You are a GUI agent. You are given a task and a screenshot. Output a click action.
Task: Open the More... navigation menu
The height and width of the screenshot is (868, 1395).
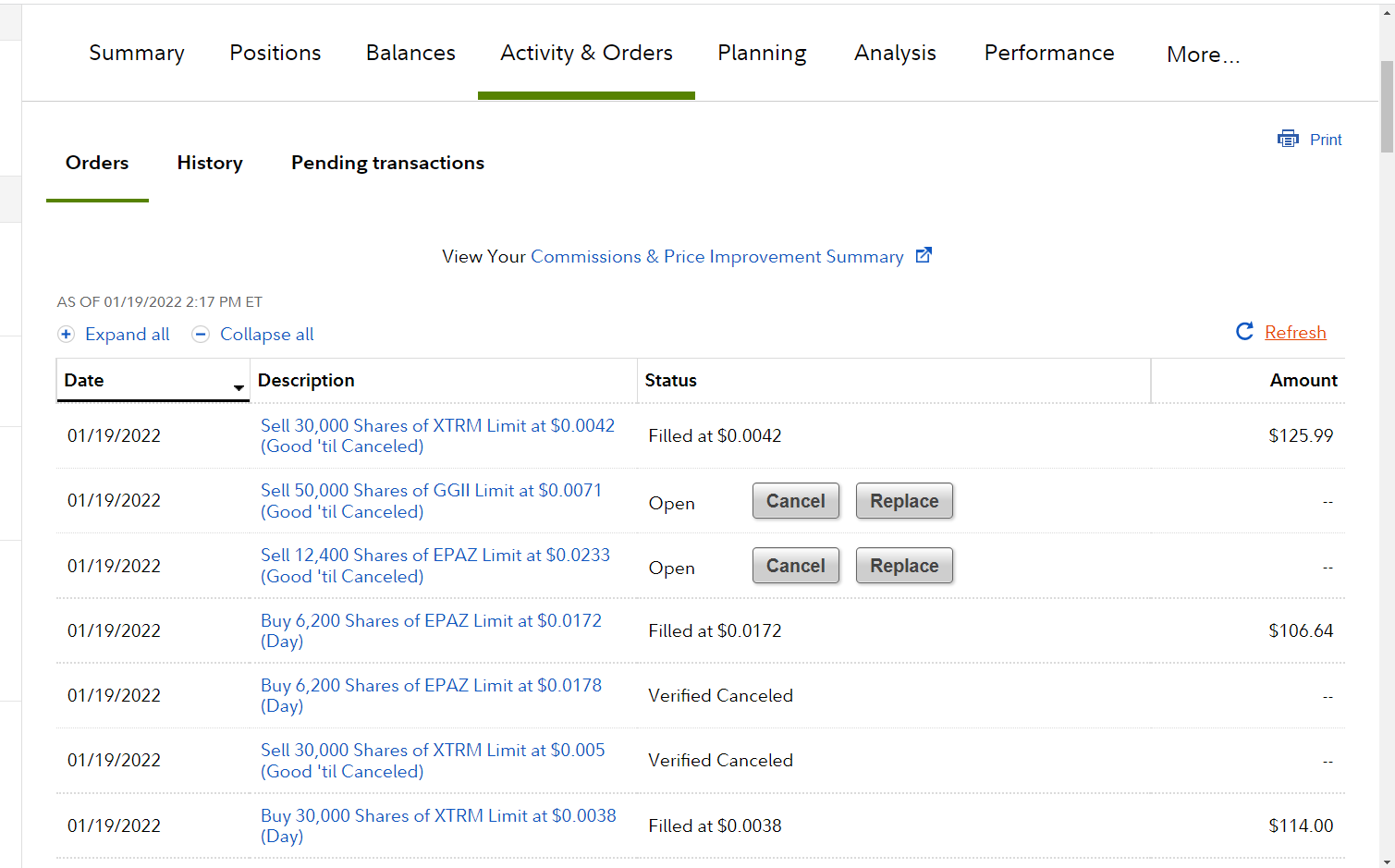(x=1203, y=55)
